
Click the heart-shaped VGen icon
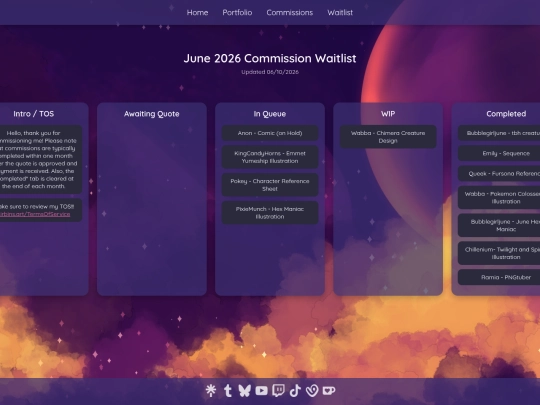click(x=312, y=391)
